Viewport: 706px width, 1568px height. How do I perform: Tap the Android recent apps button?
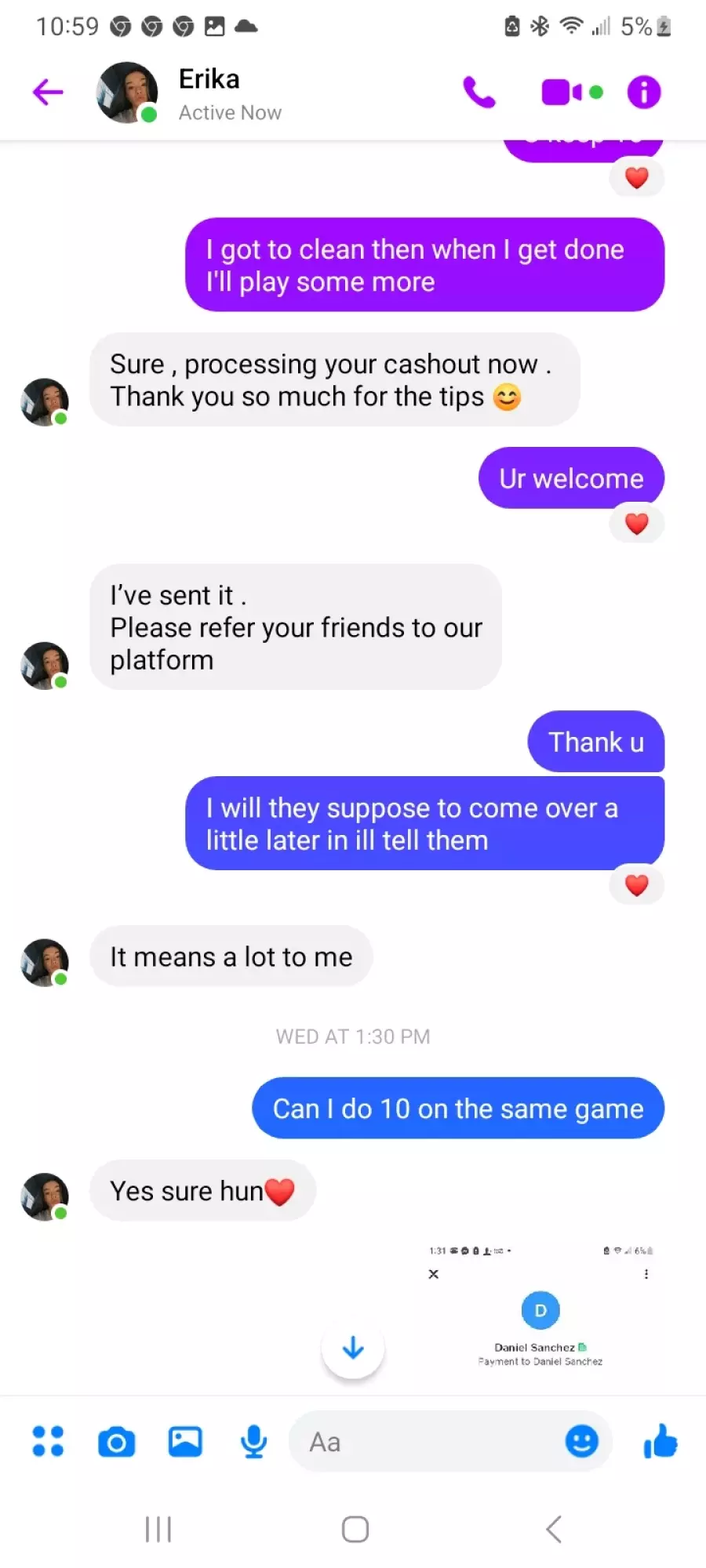(x=158, y=1529)
